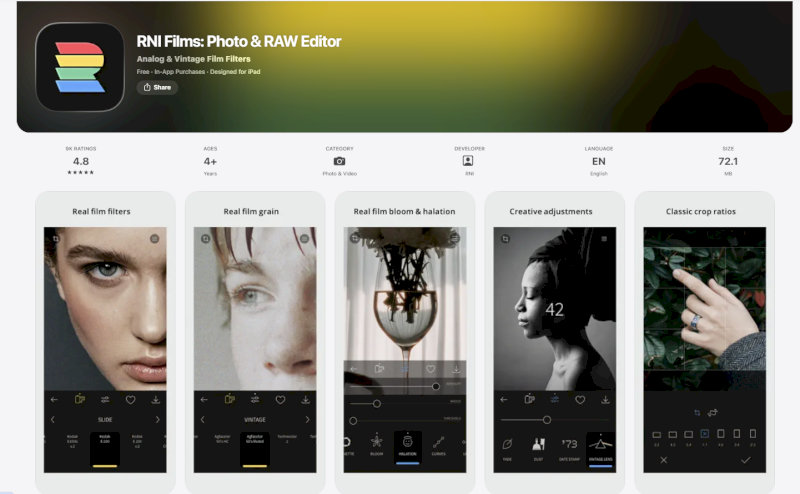Select the highlighted Agfacolor preset under VINTAGE
800x494 pixels.
[255, 449]
